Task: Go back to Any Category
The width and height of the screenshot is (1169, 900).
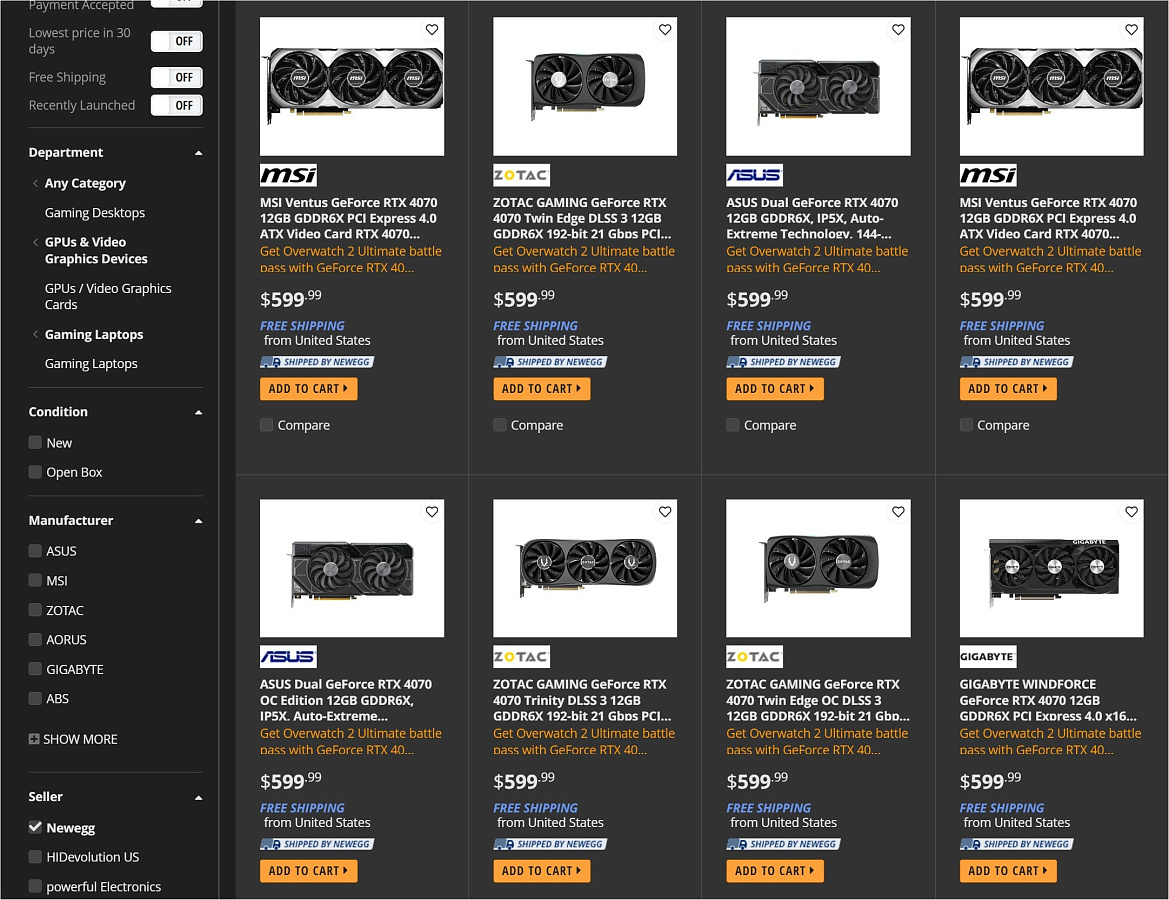Action: [x=85, y=183]
